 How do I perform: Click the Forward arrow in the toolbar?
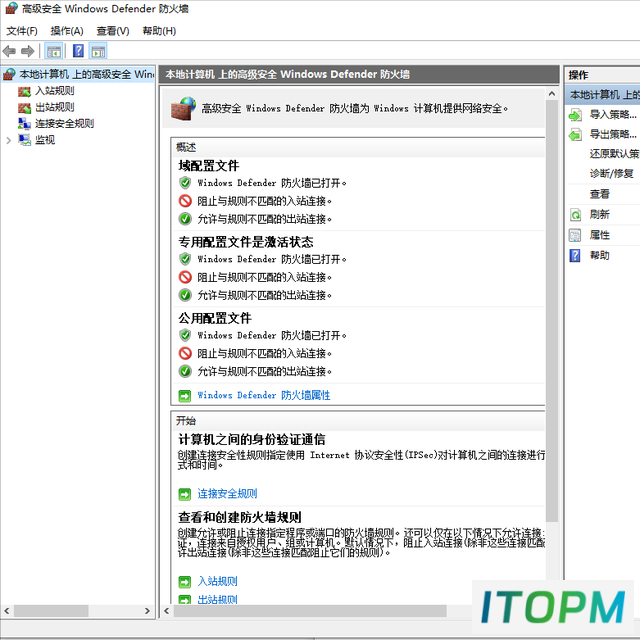coord(27,51)
